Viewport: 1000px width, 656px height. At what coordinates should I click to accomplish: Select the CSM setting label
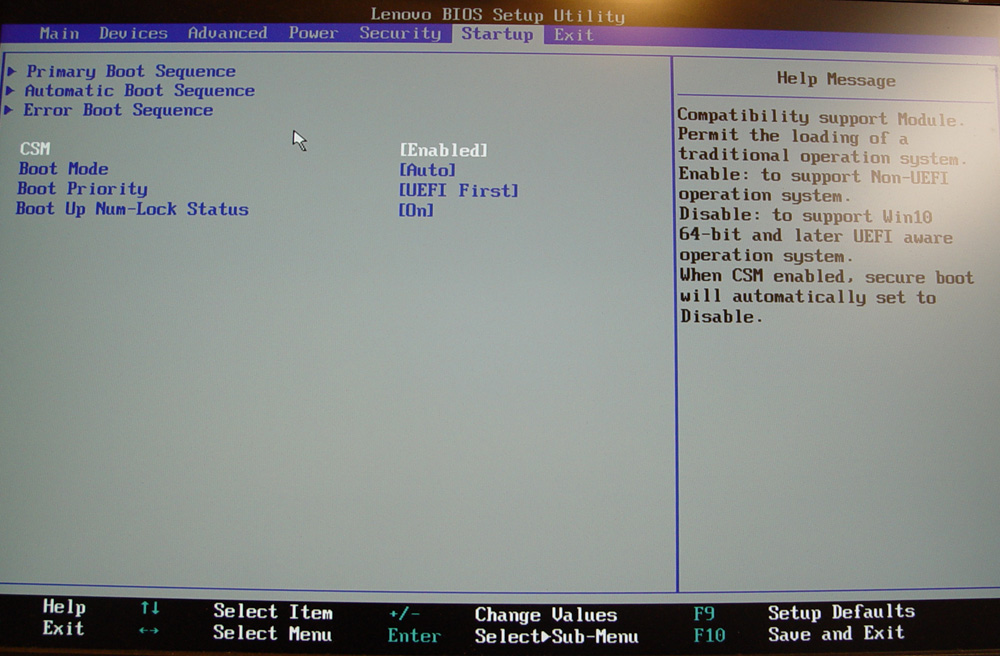tap(34, 149)
